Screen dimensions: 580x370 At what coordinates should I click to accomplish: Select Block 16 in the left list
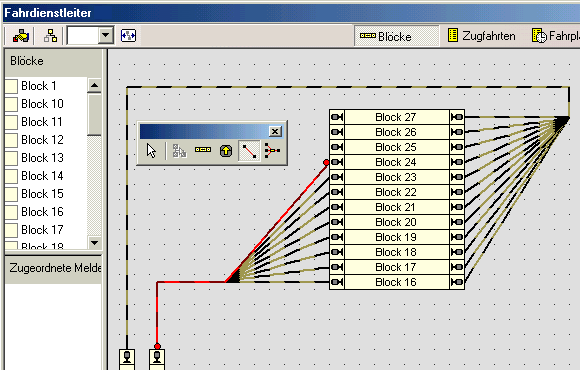pos(42,212)
